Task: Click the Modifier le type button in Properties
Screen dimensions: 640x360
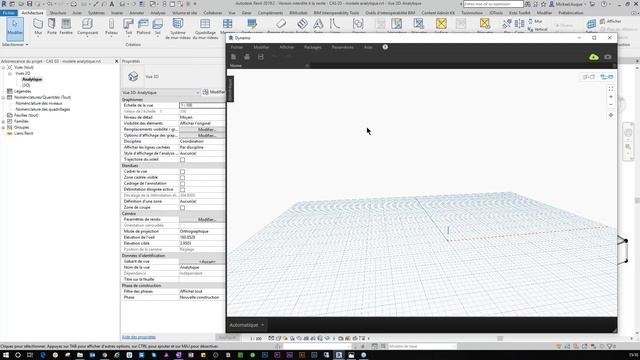Action: tap(214, 92)
